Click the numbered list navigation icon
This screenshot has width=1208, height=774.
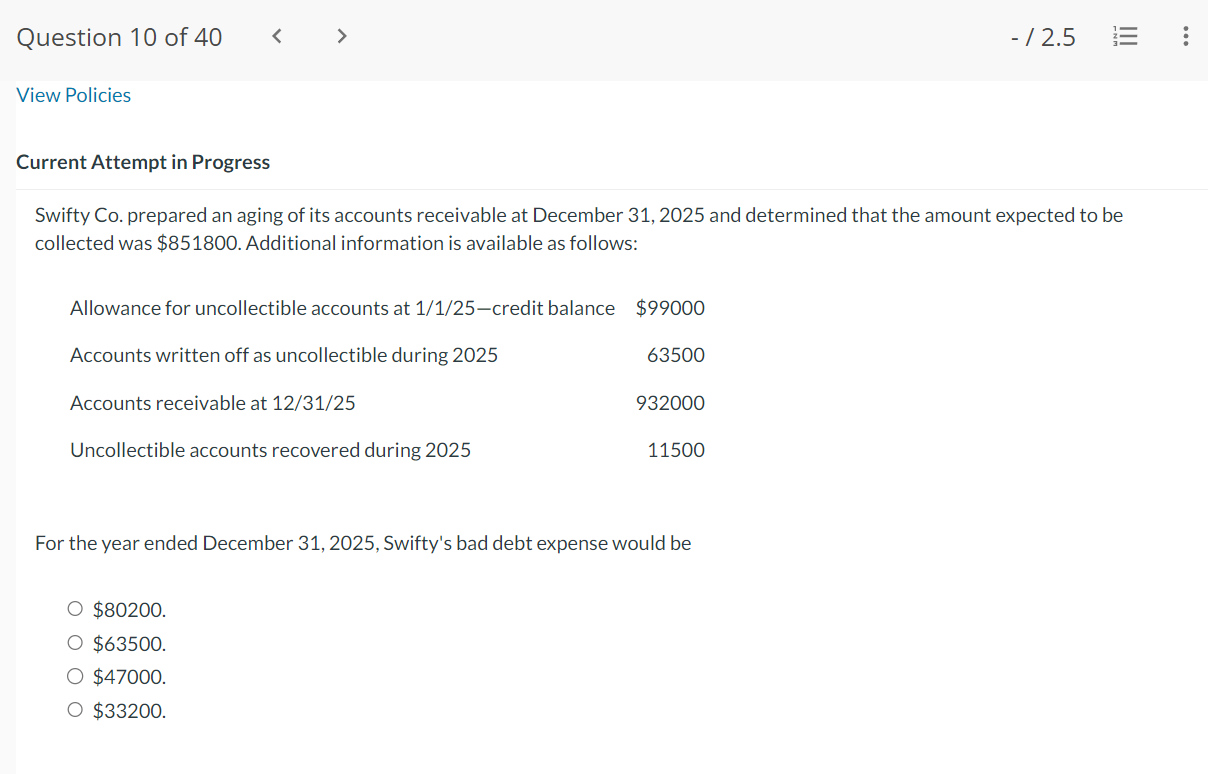tap(1126, 36)
